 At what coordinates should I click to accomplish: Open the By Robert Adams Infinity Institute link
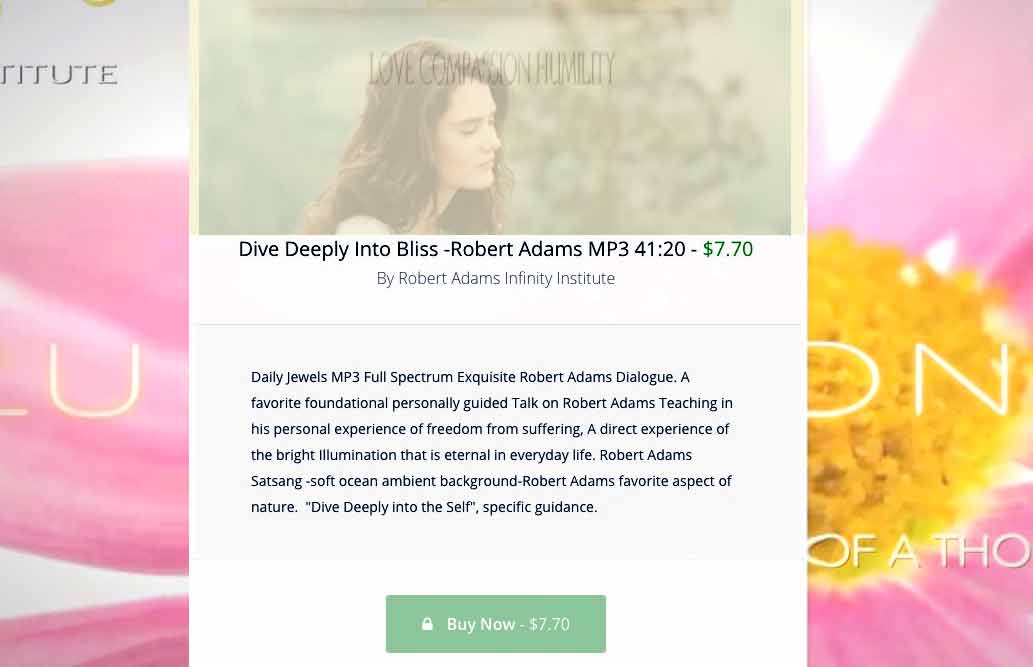495,278
